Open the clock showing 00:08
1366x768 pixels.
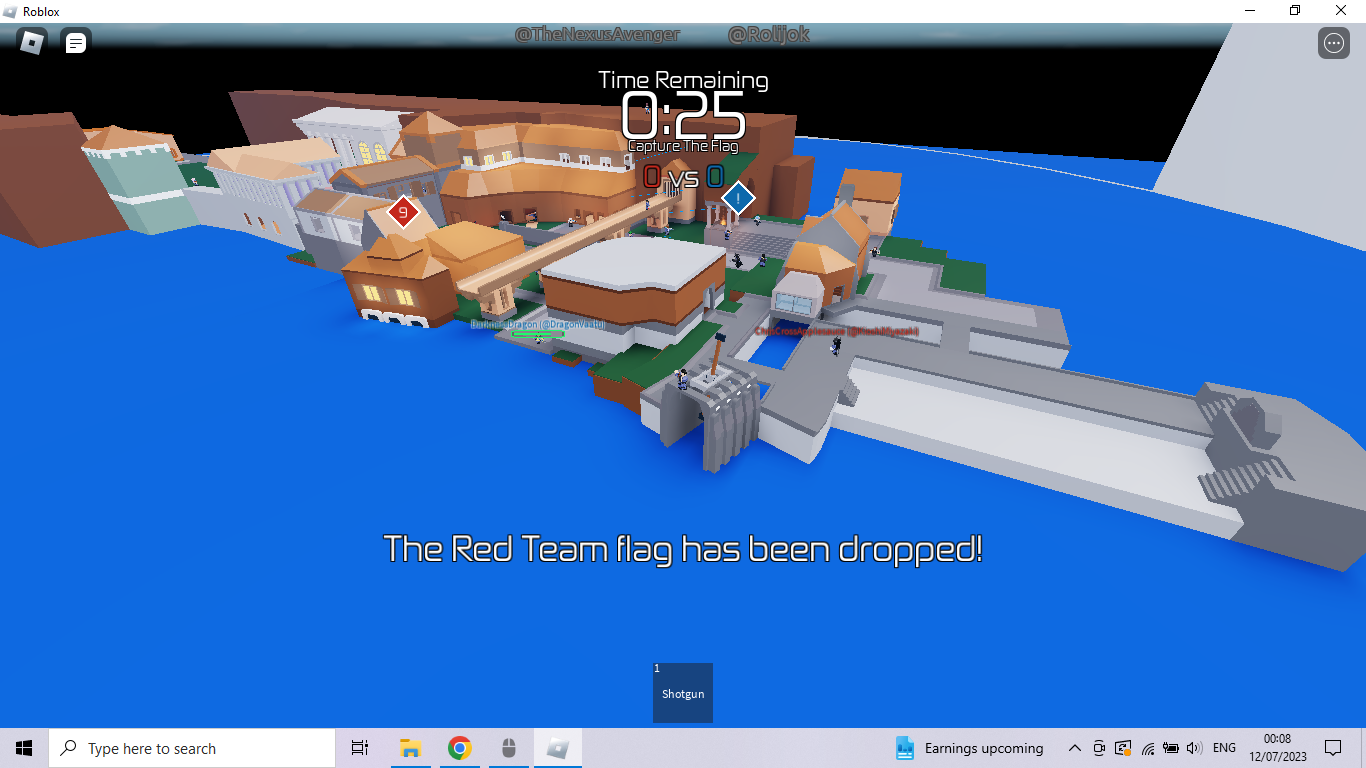(1277, 748)
